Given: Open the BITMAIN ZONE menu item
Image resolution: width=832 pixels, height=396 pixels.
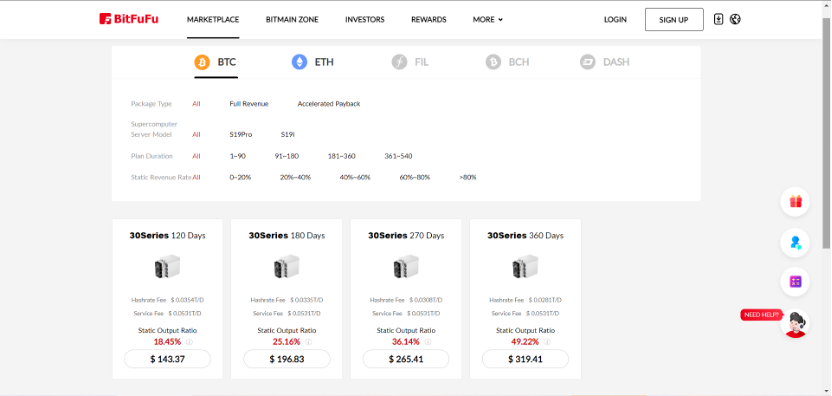Looking at the screenshot, I should [x=292, y=20].
